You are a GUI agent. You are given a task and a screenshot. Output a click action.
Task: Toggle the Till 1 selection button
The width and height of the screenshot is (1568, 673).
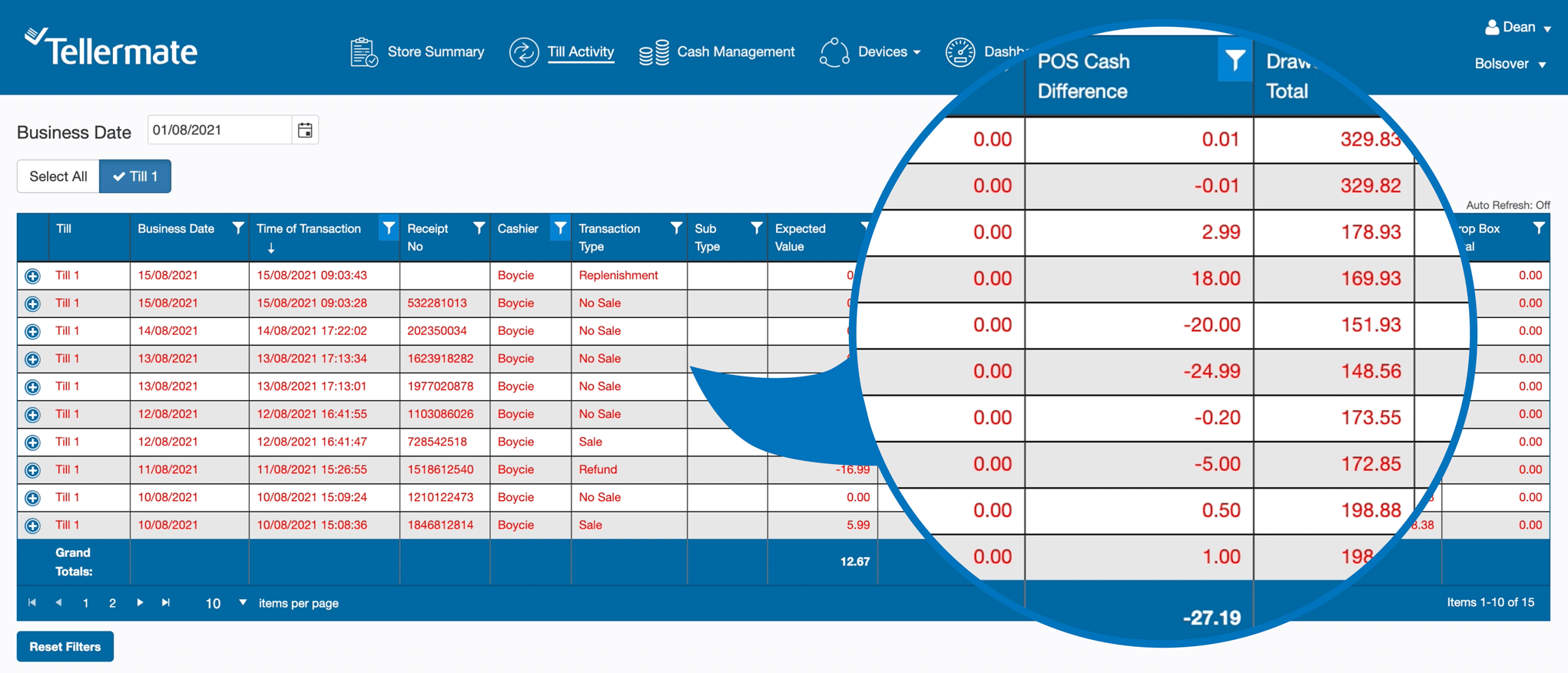tap(135, 177)
